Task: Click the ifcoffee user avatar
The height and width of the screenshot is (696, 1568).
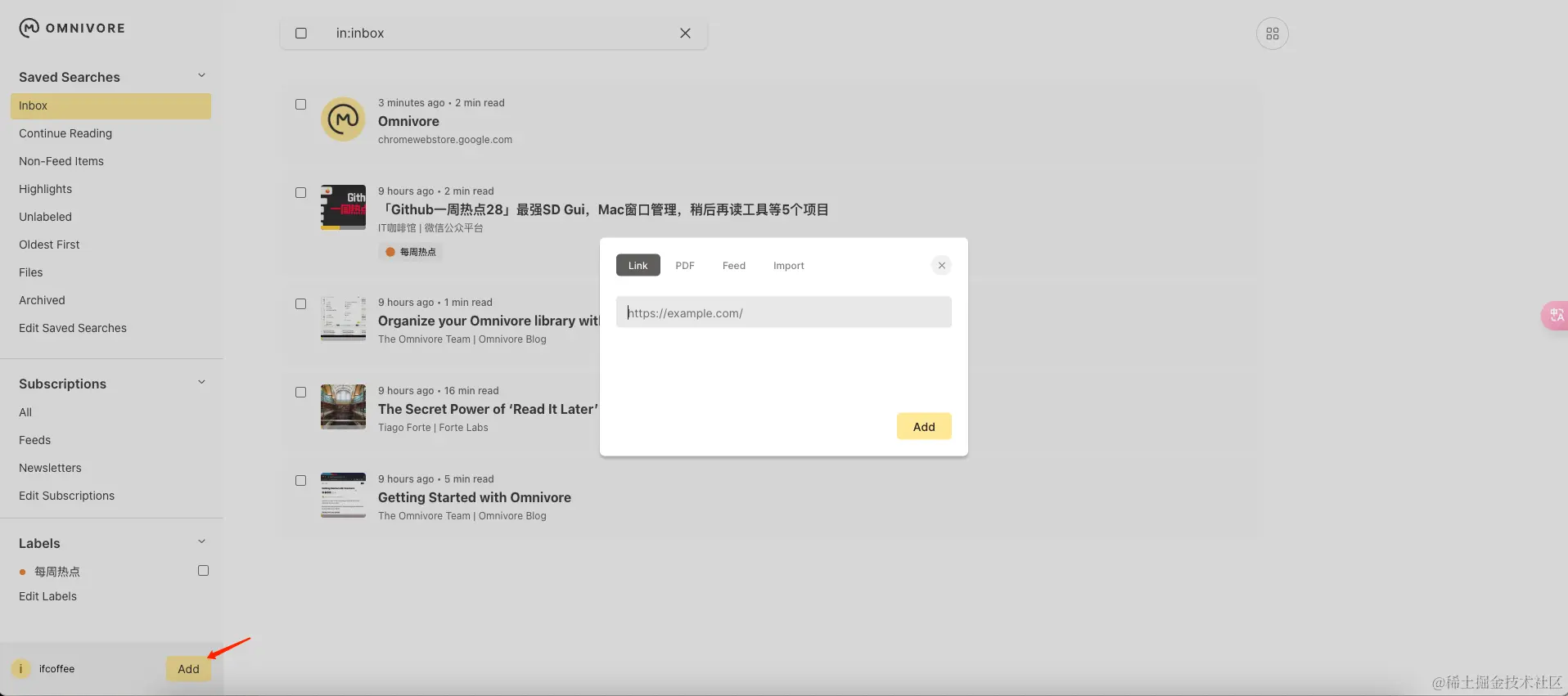Action: (21, 668)
